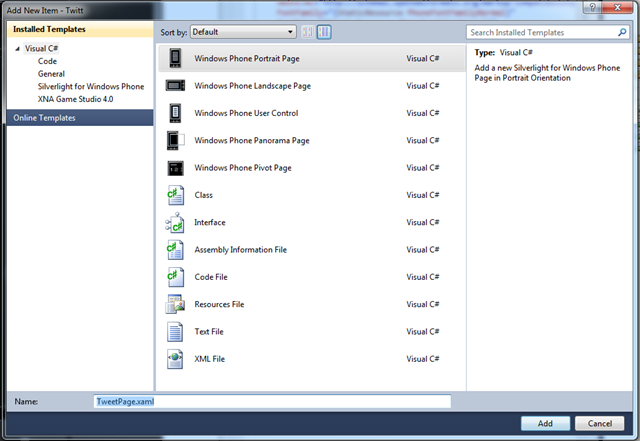Select the Code category
This screenshot has height=441, width=640.
47,61
